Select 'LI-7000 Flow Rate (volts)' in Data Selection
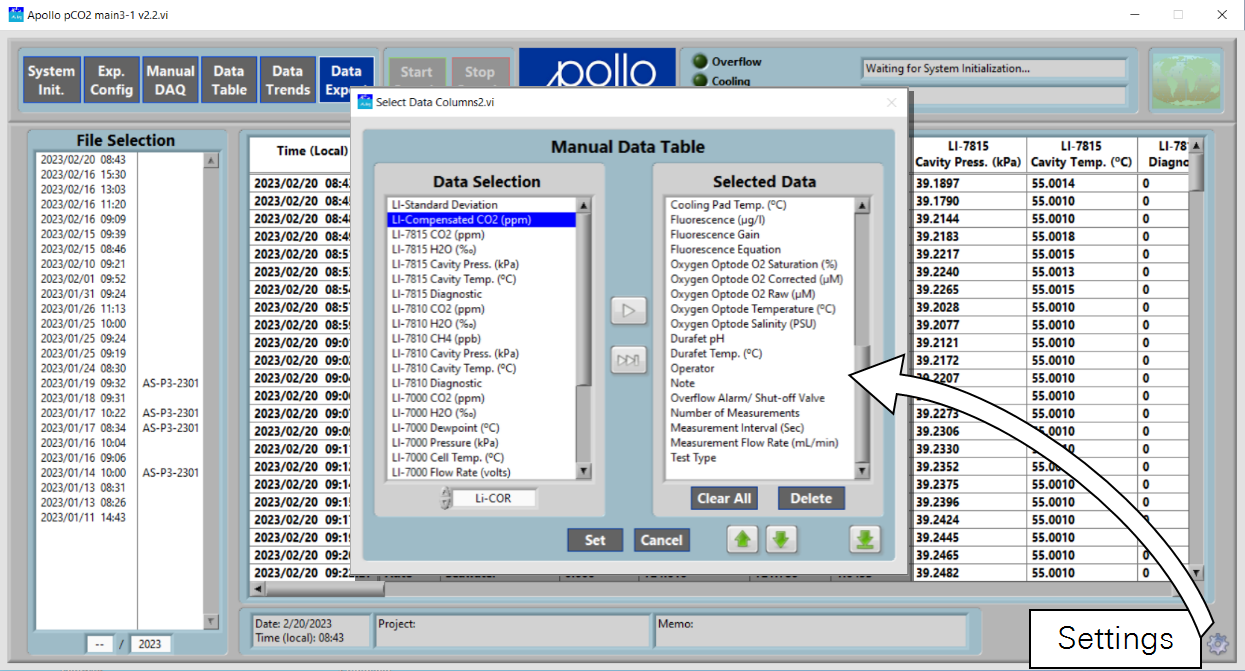 pyautogui.click(x=482, y=473)
